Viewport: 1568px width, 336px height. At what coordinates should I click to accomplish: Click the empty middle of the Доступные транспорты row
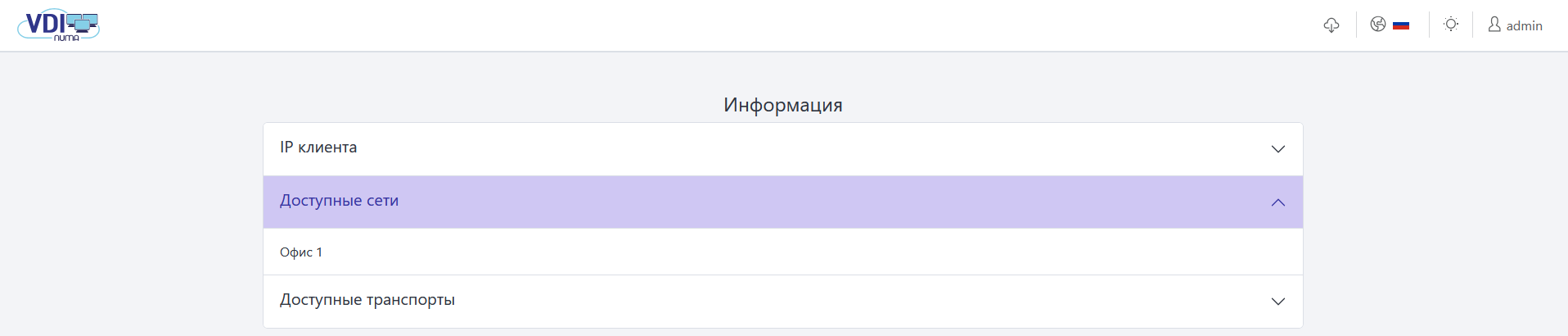coord(782,301)
